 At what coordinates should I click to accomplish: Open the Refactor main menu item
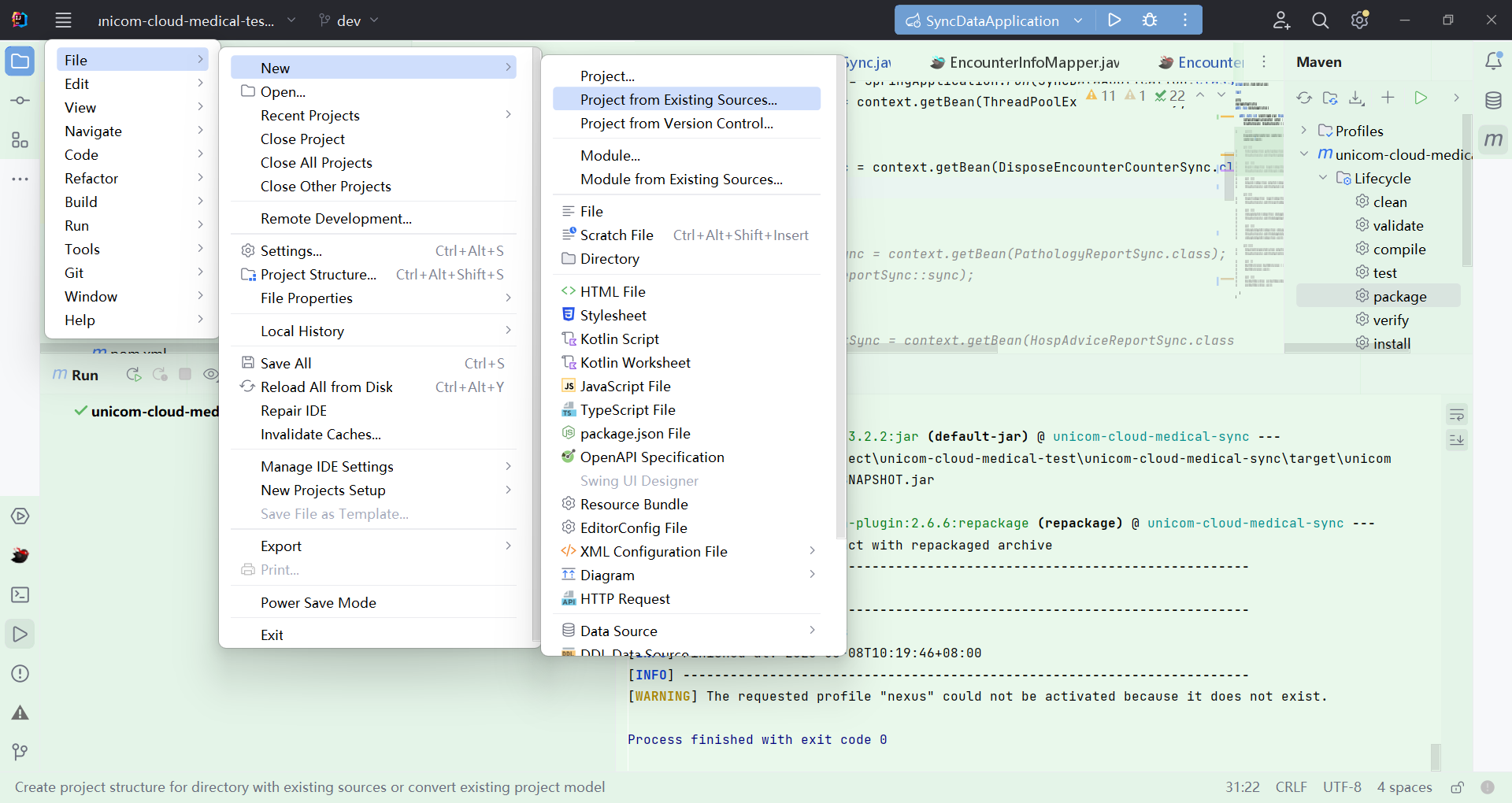(x=132, y=178)
